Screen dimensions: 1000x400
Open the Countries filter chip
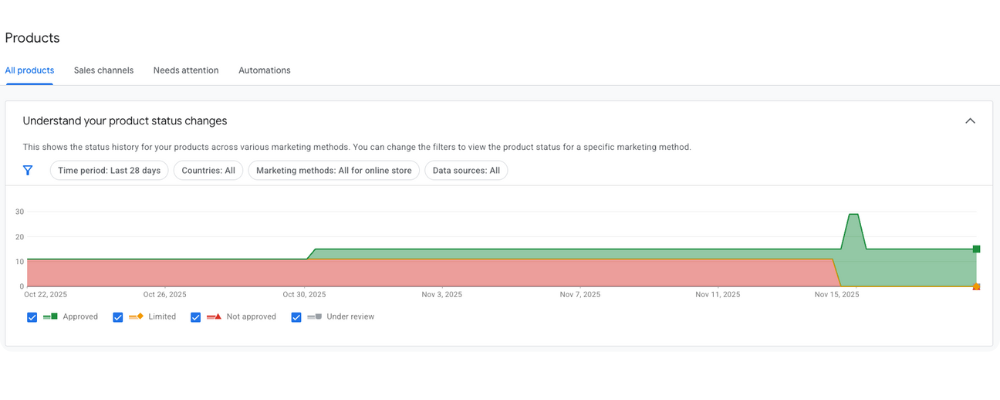pos(209,171)
